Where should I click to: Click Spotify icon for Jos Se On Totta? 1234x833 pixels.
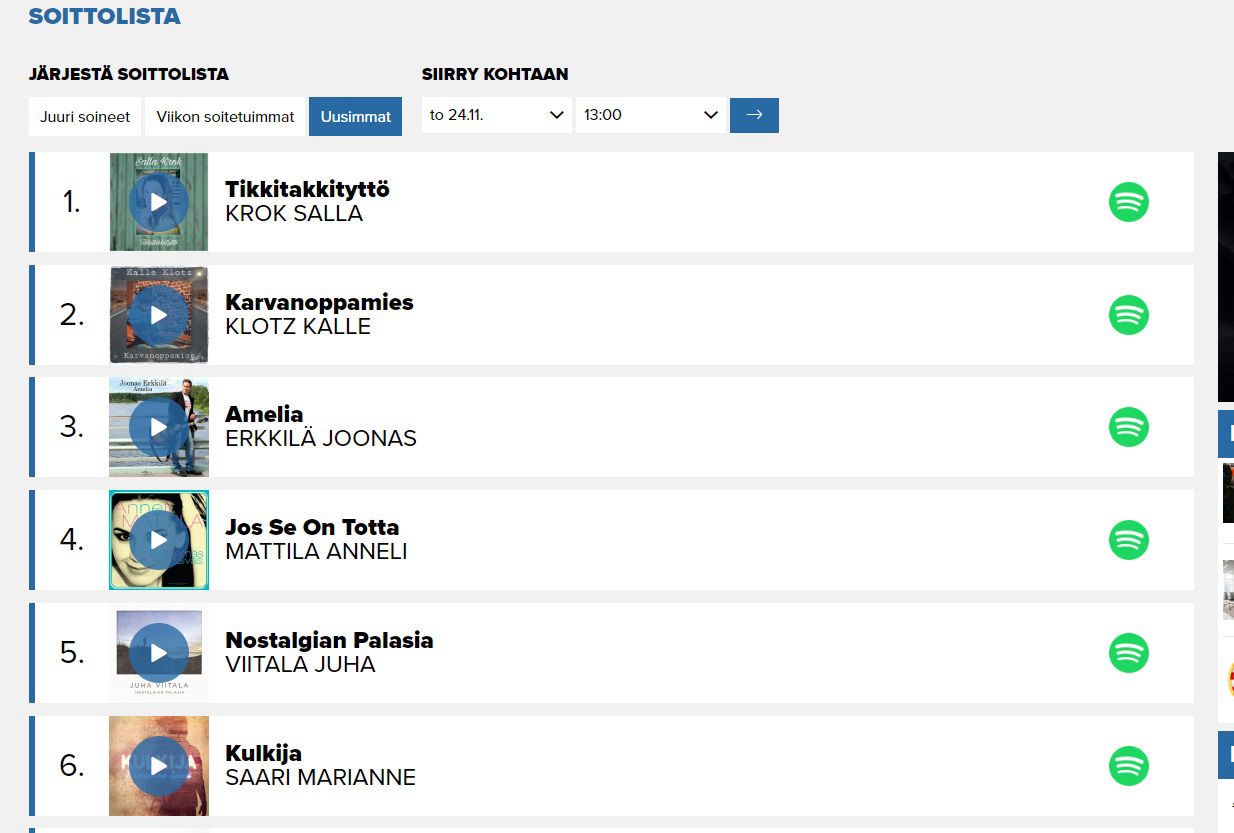point(1128,540)
